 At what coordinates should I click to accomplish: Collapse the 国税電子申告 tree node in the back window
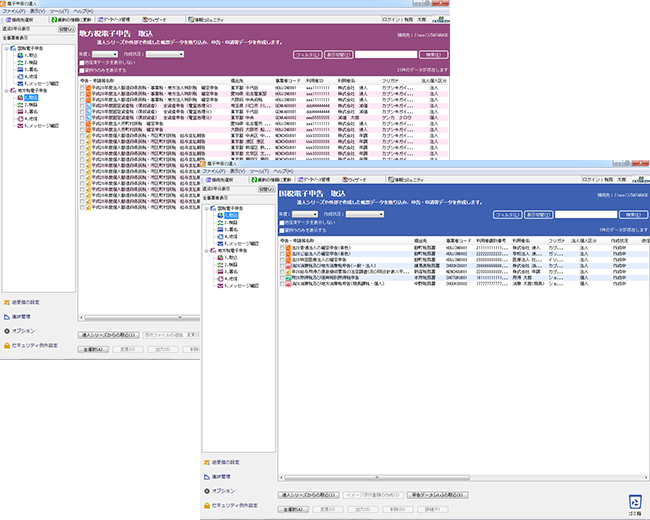pyautogui.click(x=7, y=48)
